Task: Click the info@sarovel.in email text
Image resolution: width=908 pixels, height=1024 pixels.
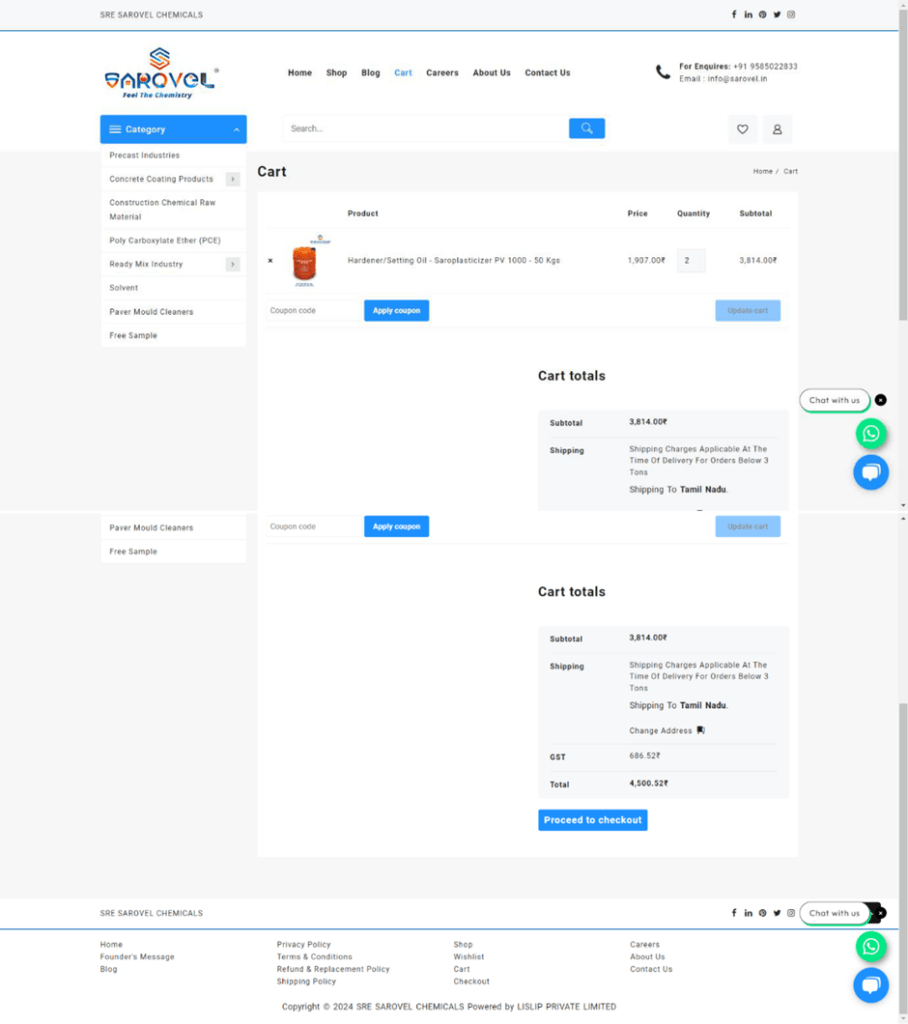Action: [x=738, y=79]
